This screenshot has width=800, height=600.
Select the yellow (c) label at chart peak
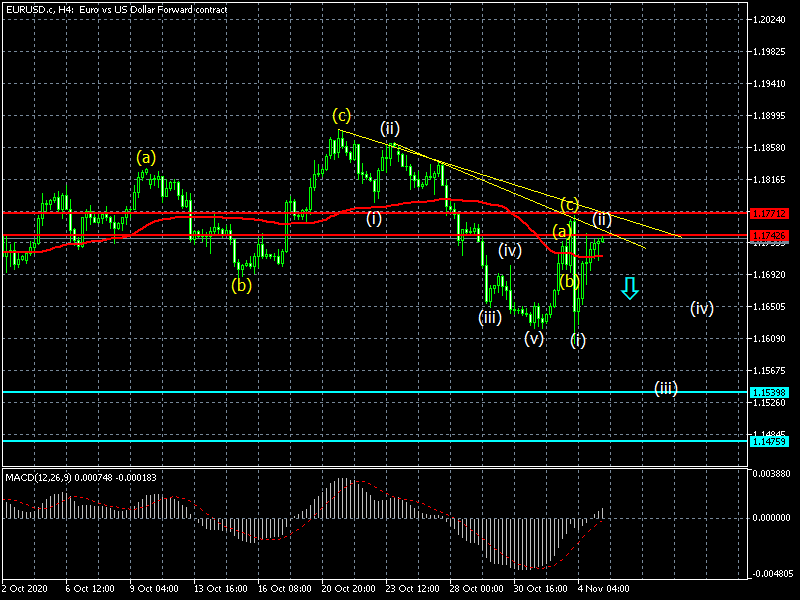[342, 116]
